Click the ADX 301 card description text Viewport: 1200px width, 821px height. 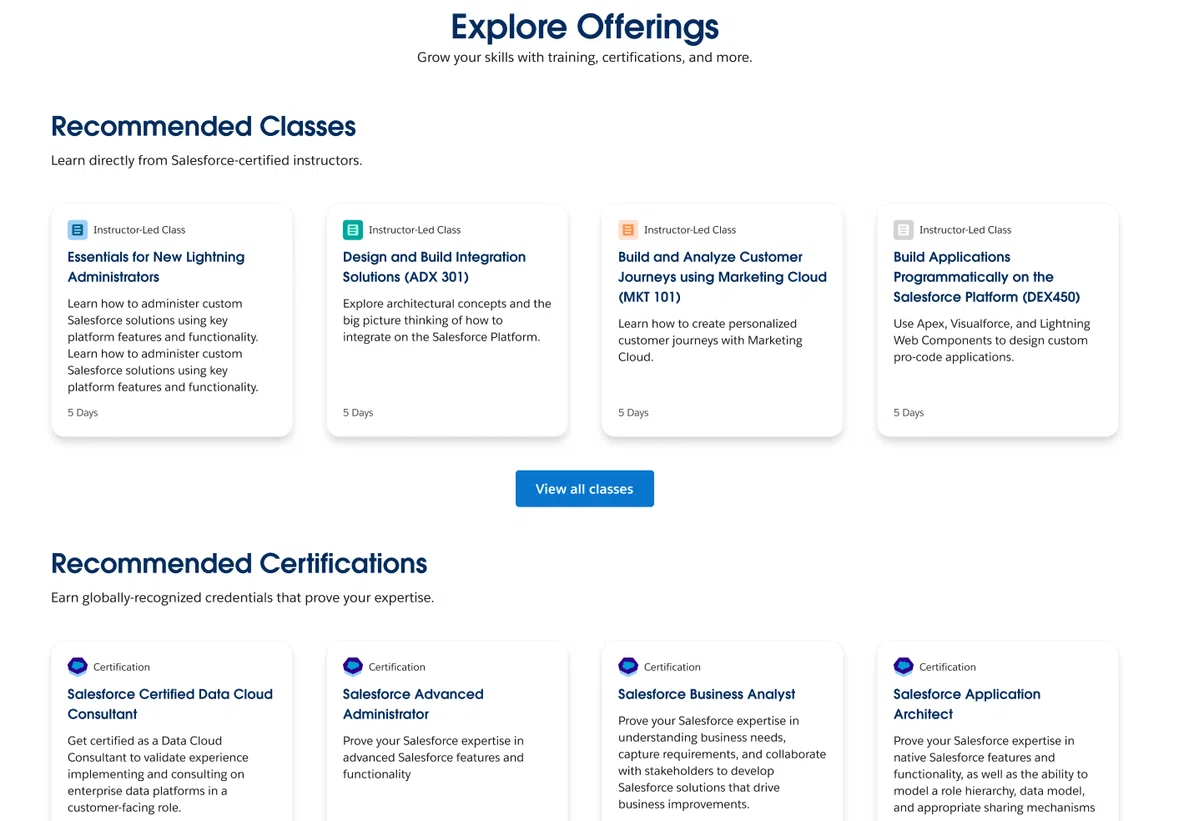[447, 320]
